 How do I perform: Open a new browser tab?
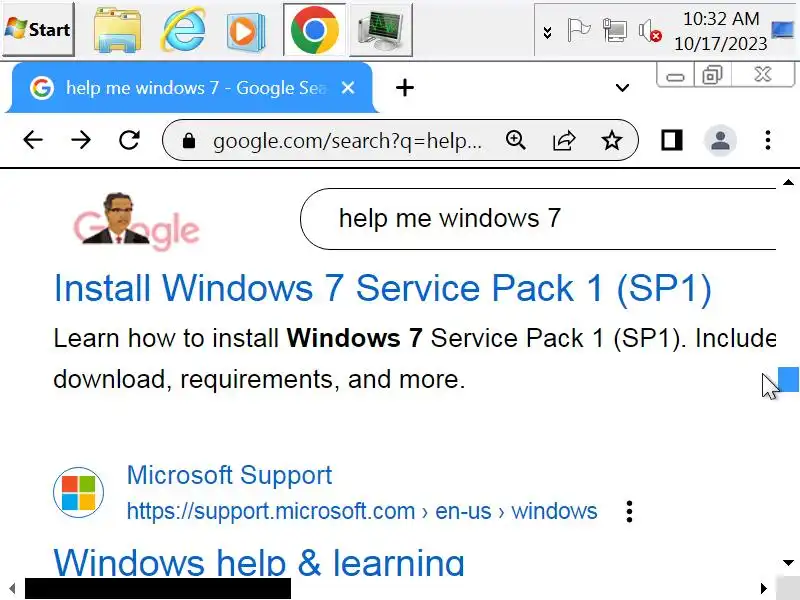point(405,88)
